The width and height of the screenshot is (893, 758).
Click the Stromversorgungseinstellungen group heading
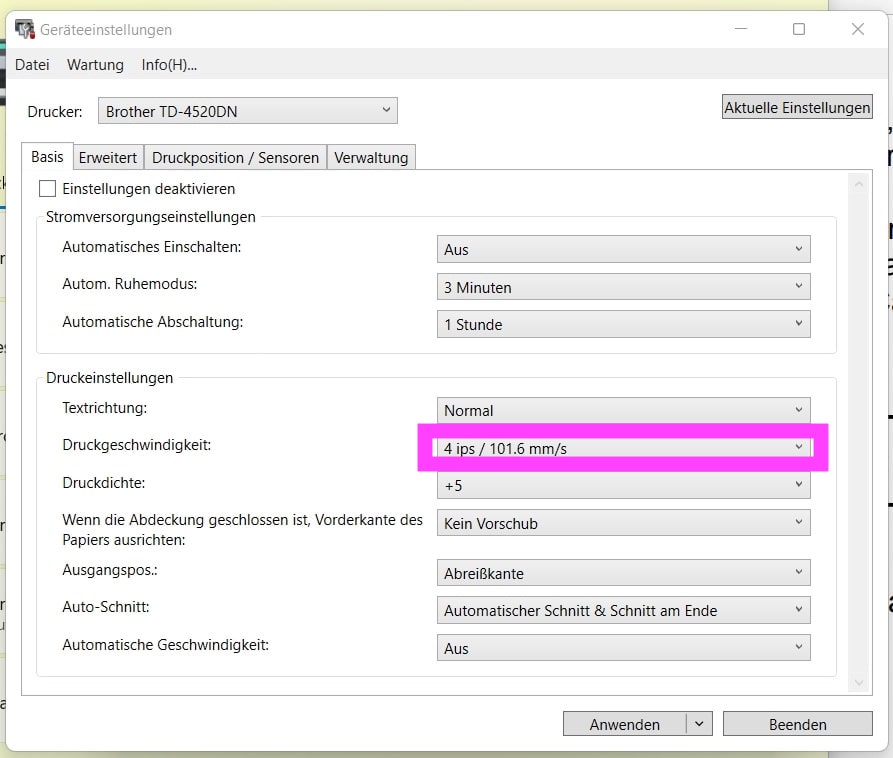[x=150, y=217]
